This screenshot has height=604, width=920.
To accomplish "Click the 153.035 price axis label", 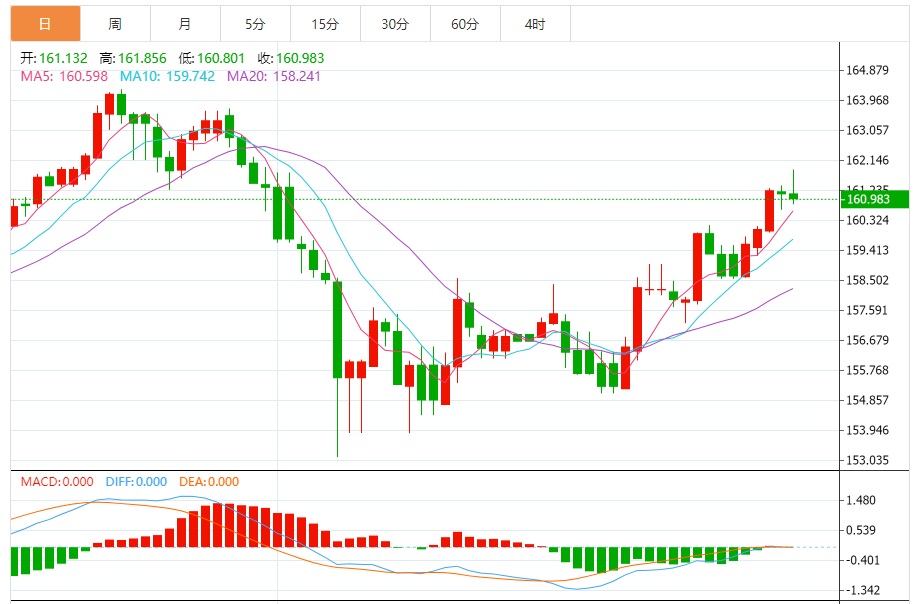I will [867, 460].
